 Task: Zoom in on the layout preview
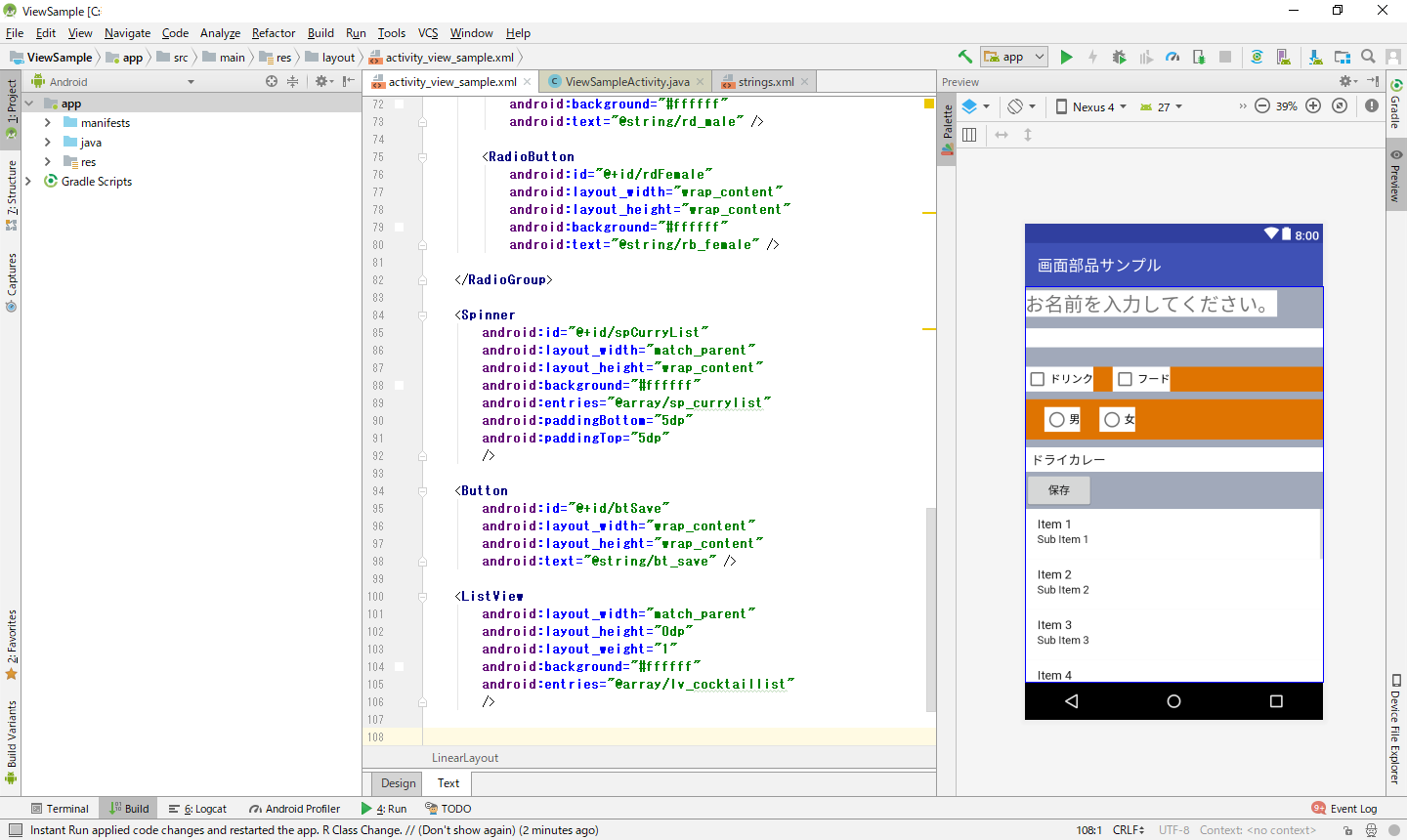coord(1313,106)
